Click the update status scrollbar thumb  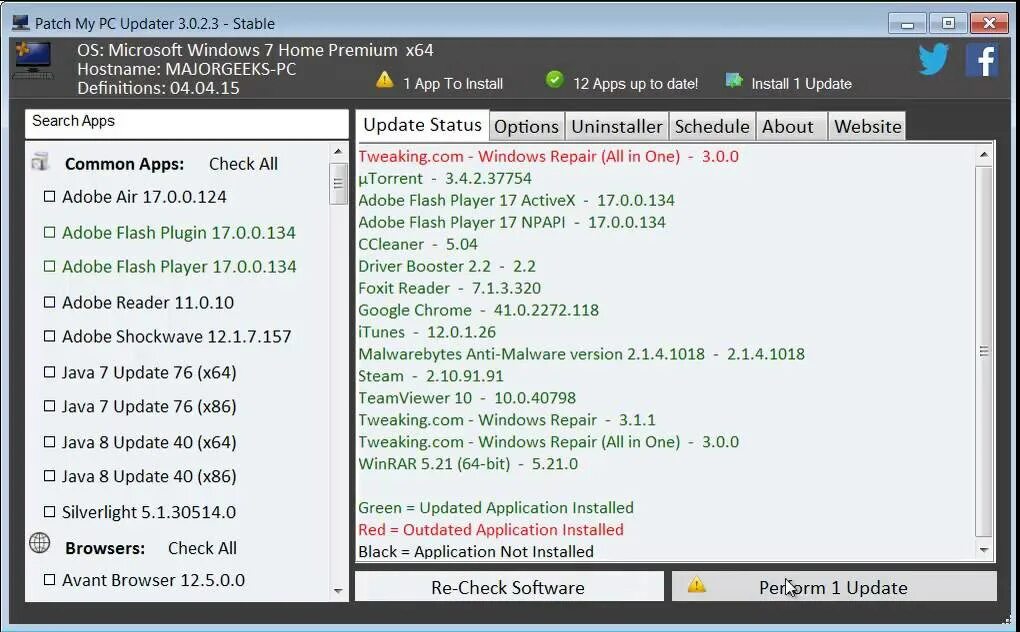(x=984, y=352)
